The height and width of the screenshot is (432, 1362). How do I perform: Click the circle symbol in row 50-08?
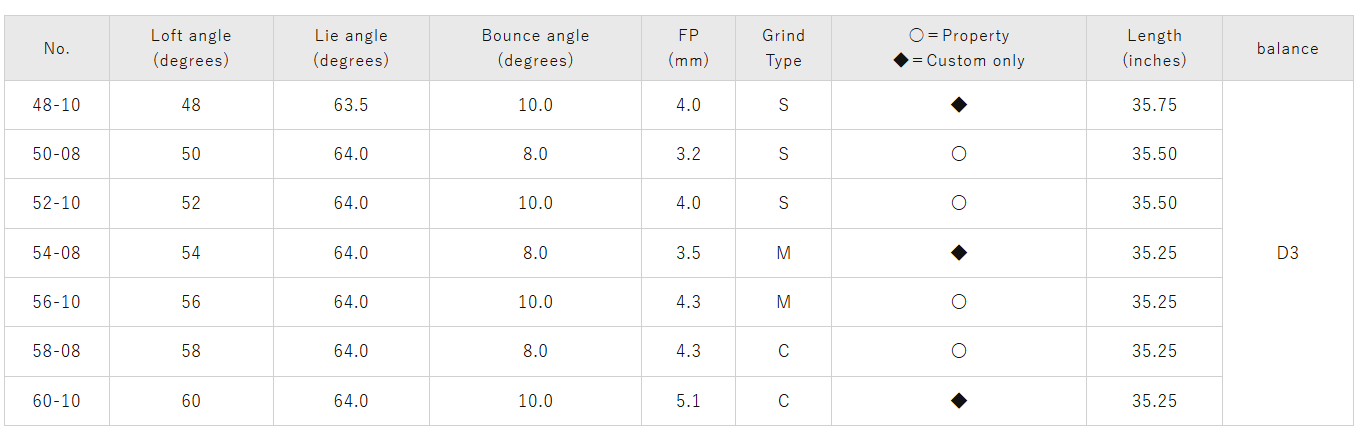pos(958,154)
